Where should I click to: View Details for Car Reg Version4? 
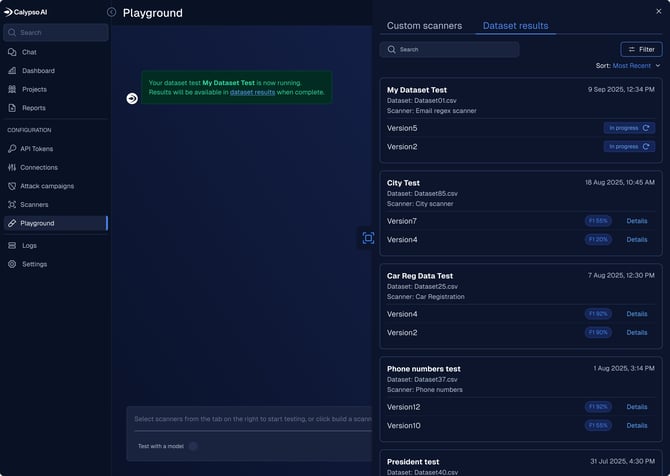pos(637,314)
